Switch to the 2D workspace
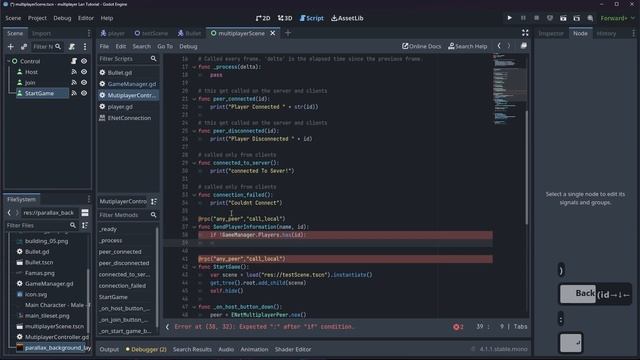This screenshot has height=360, width=640. pyautogui.click(x=263, y=18)
